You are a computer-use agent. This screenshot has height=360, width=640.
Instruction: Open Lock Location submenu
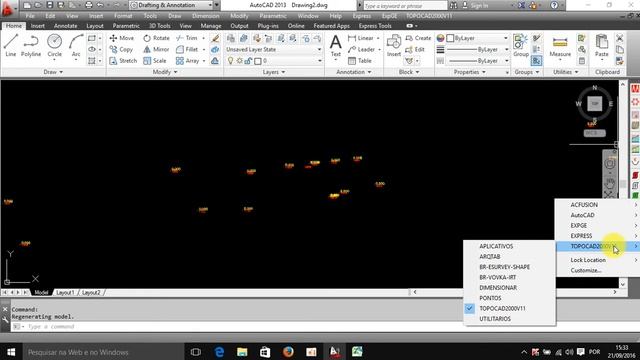tap(598, 260)
